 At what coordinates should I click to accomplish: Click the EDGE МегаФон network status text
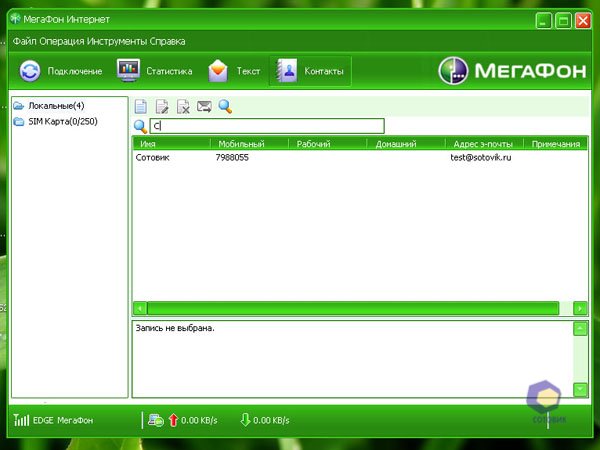63,420
